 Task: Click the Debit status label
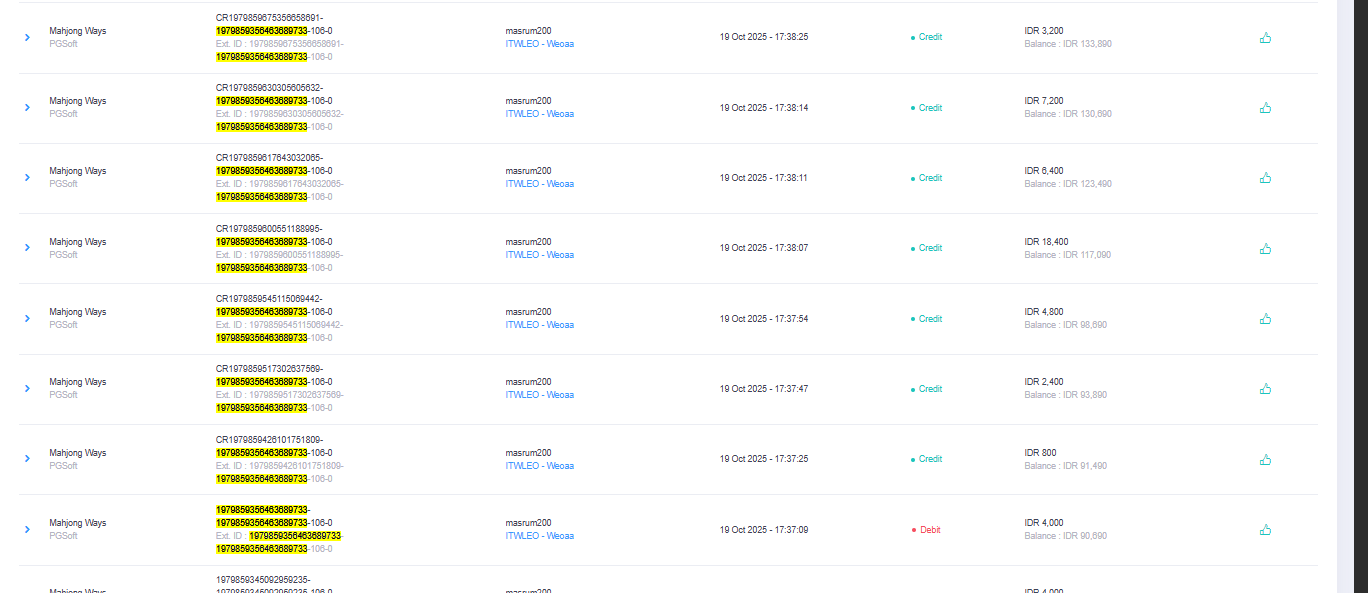click(926, 530)
